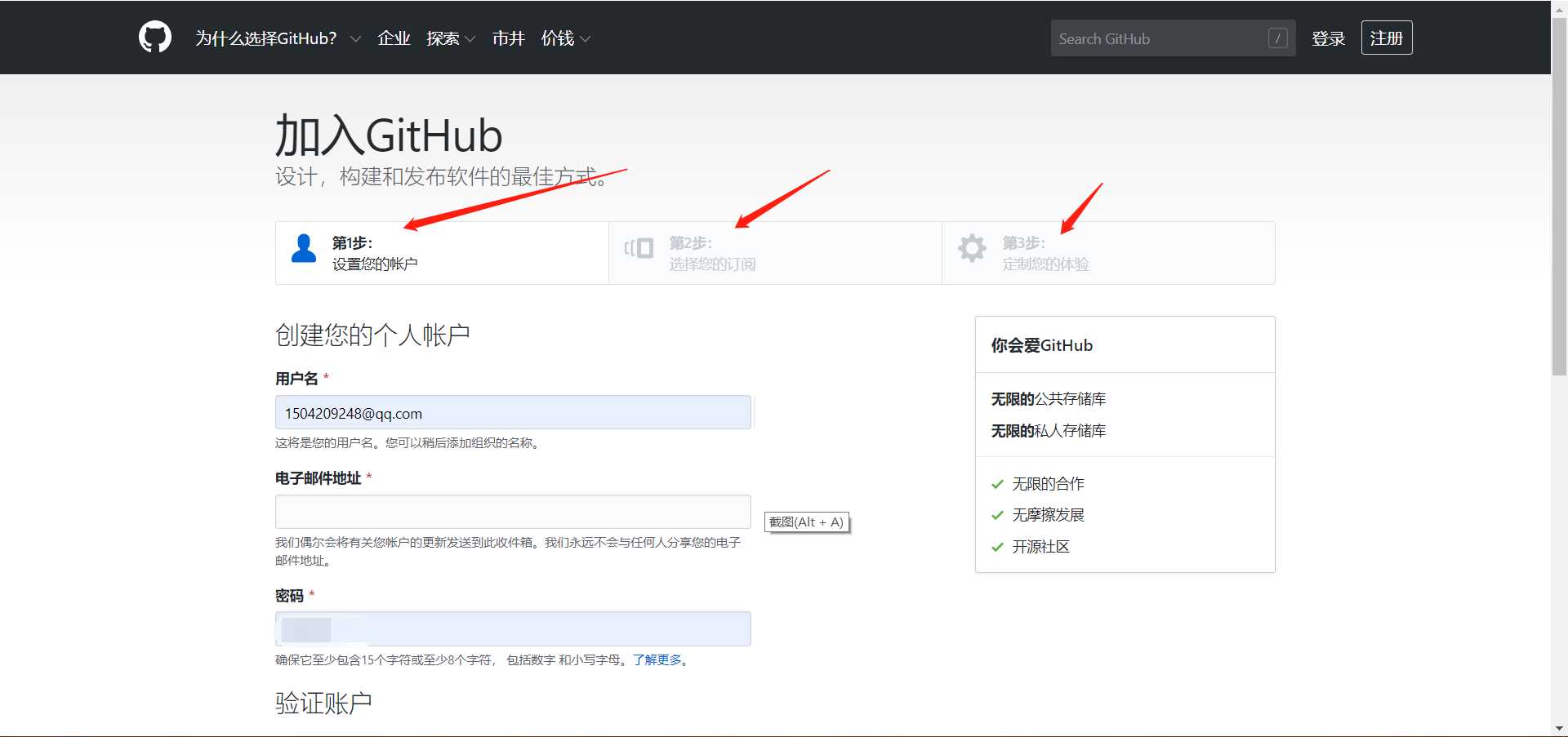Click the 注册 button
The image size is (1568, 737).
[1387, 38]
